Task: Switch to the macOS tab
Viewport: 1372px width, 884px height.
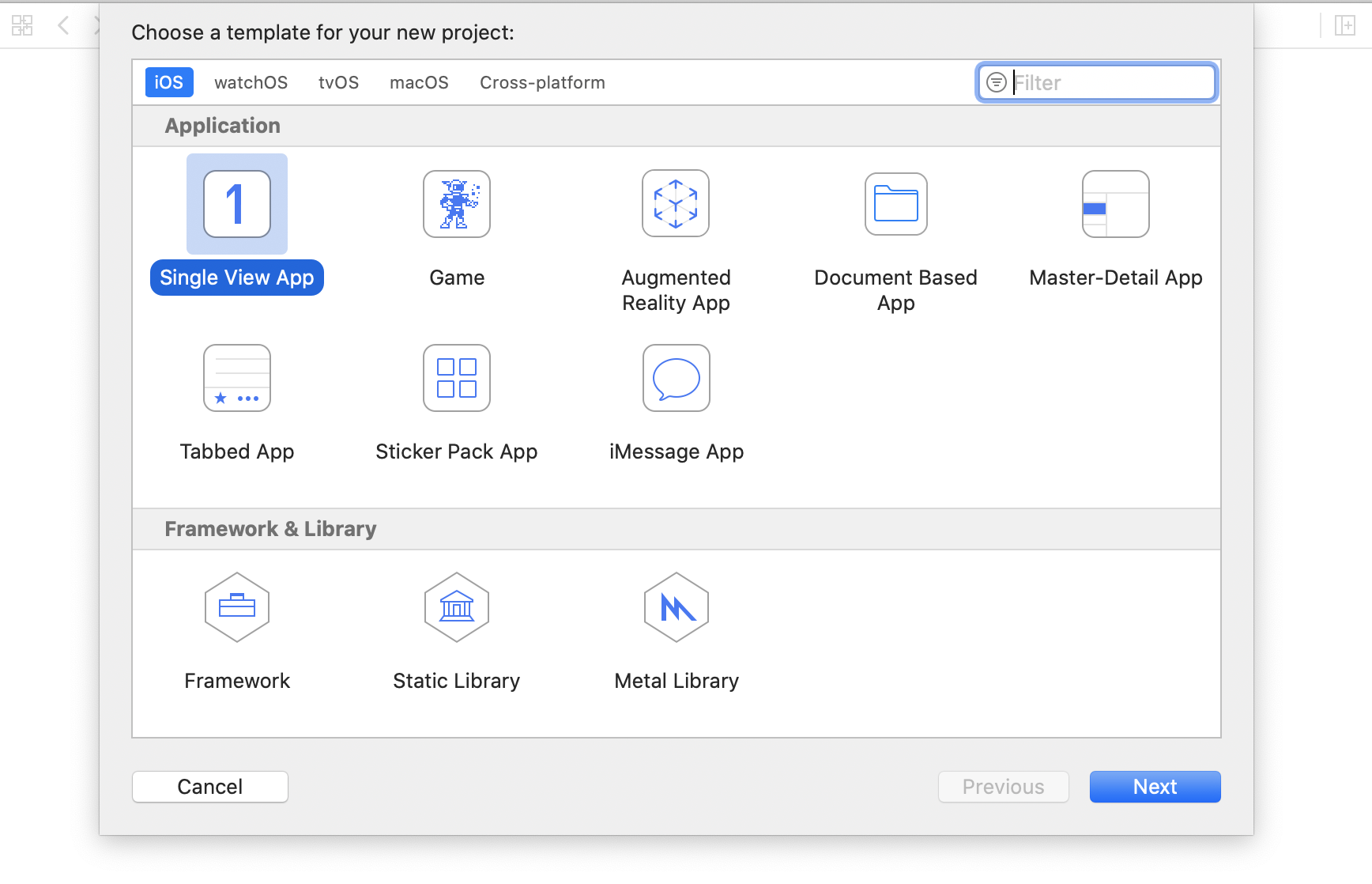Action: pos(419,81)
